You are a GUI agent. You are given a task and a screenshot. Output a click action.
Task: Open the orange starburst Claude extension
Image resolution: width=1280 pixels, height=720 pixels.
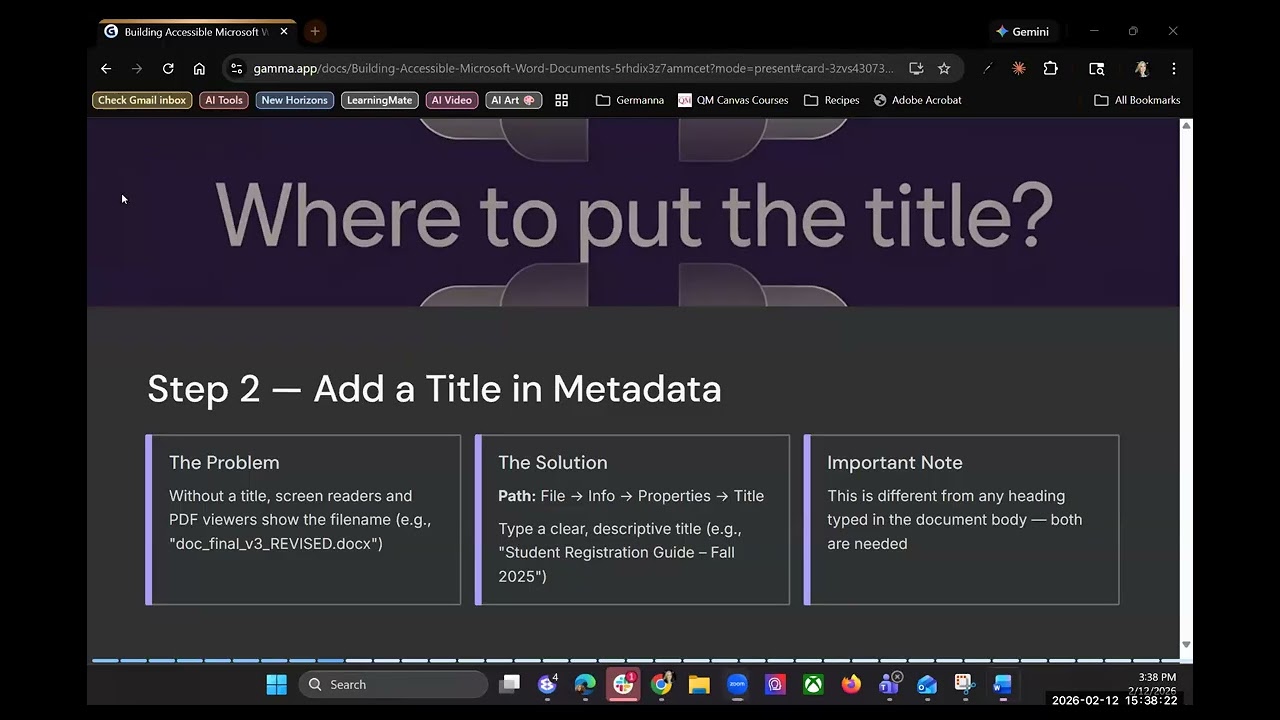pyautogui.click(x=1019, y=69)
